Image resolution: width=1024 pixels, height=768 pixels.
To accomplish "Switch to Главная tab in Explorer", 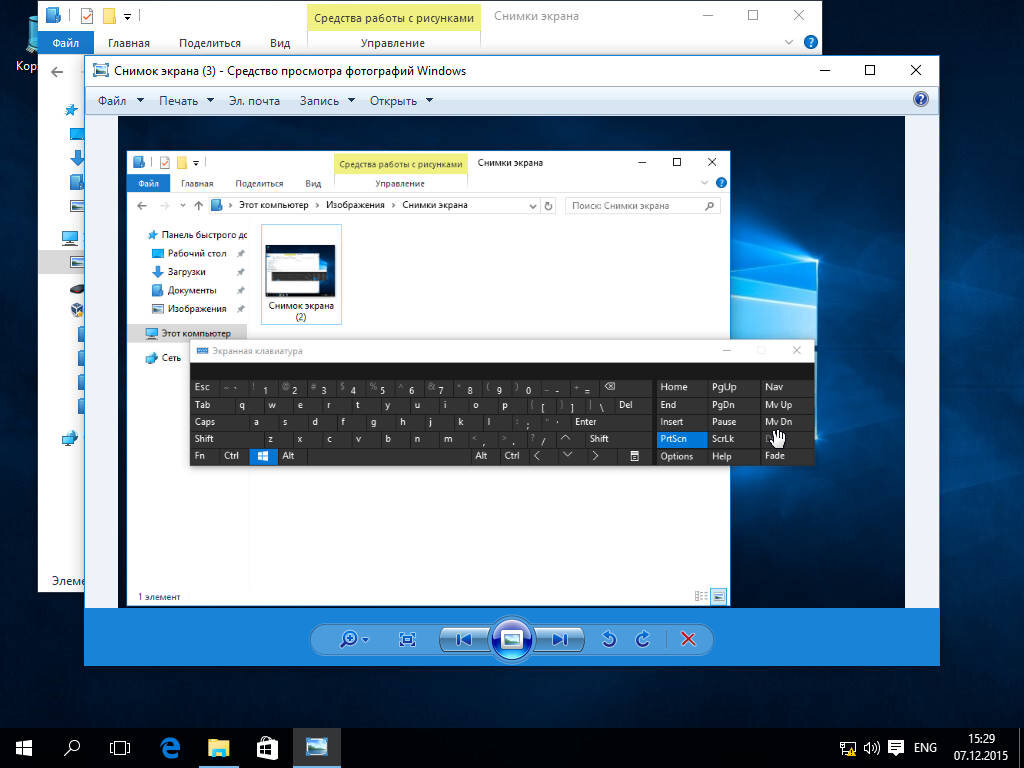I will [x=129, y=43].
